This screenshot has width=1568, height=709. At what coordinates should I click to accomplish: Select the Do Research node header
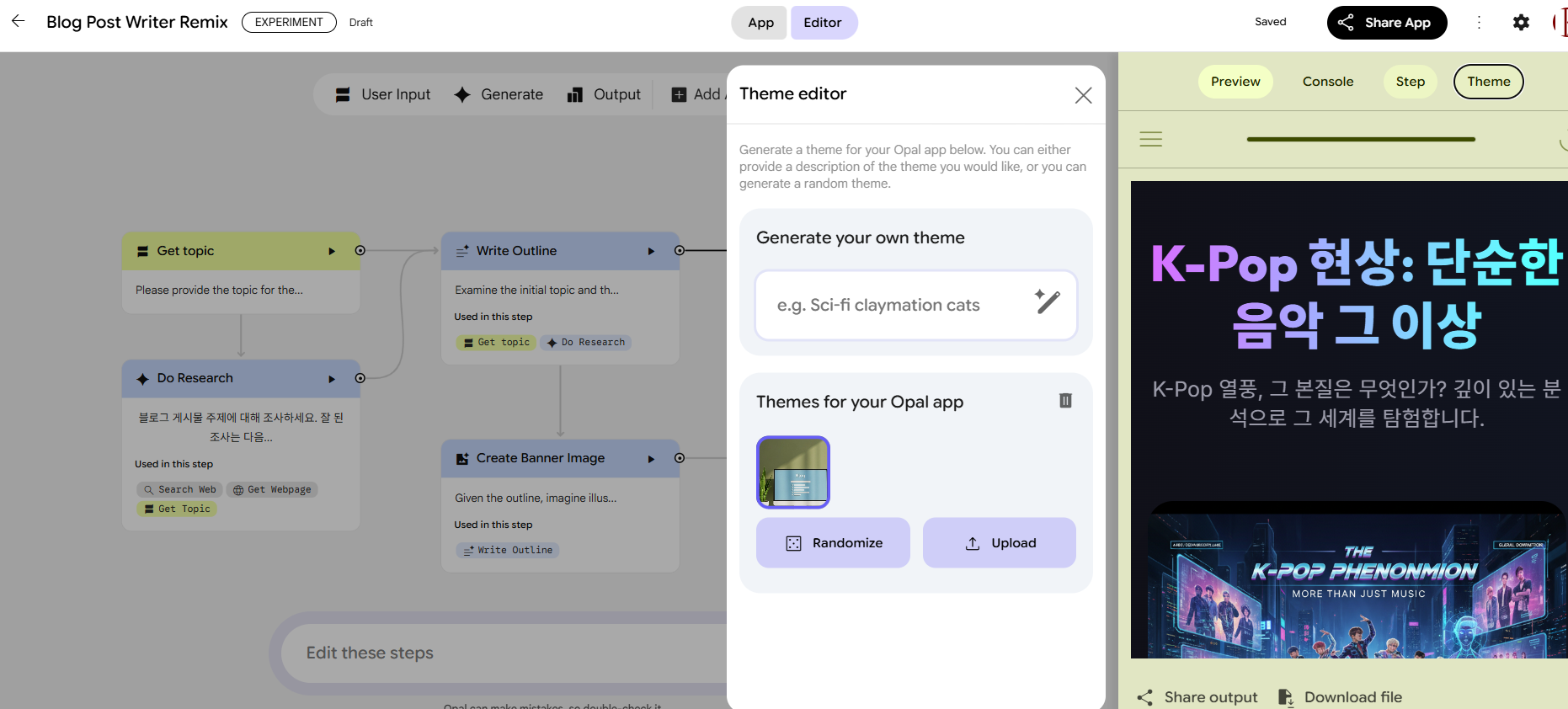(x=241, y=379)
